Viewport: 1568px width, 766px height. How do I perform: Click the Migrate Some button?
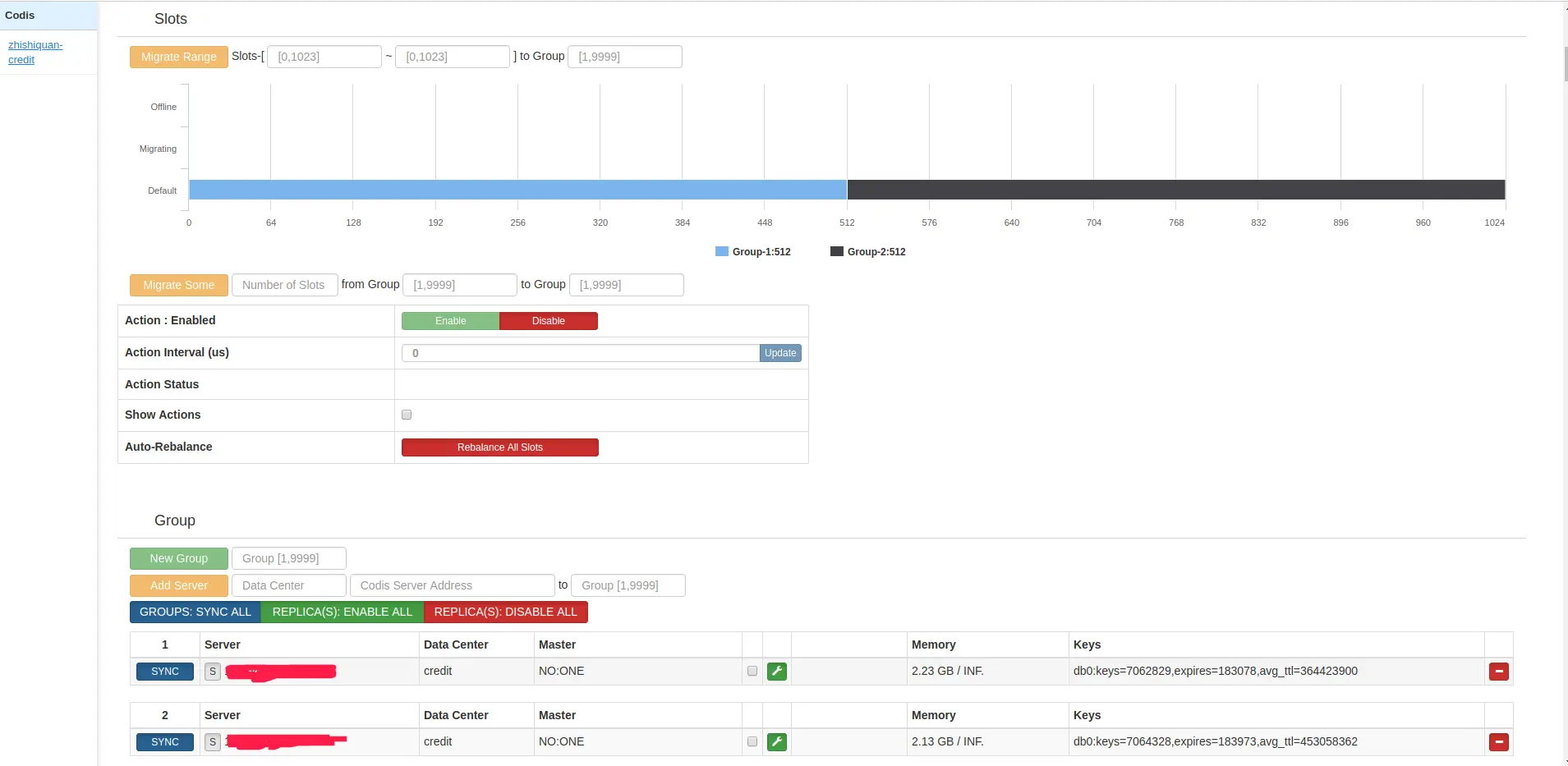(179, 285)
